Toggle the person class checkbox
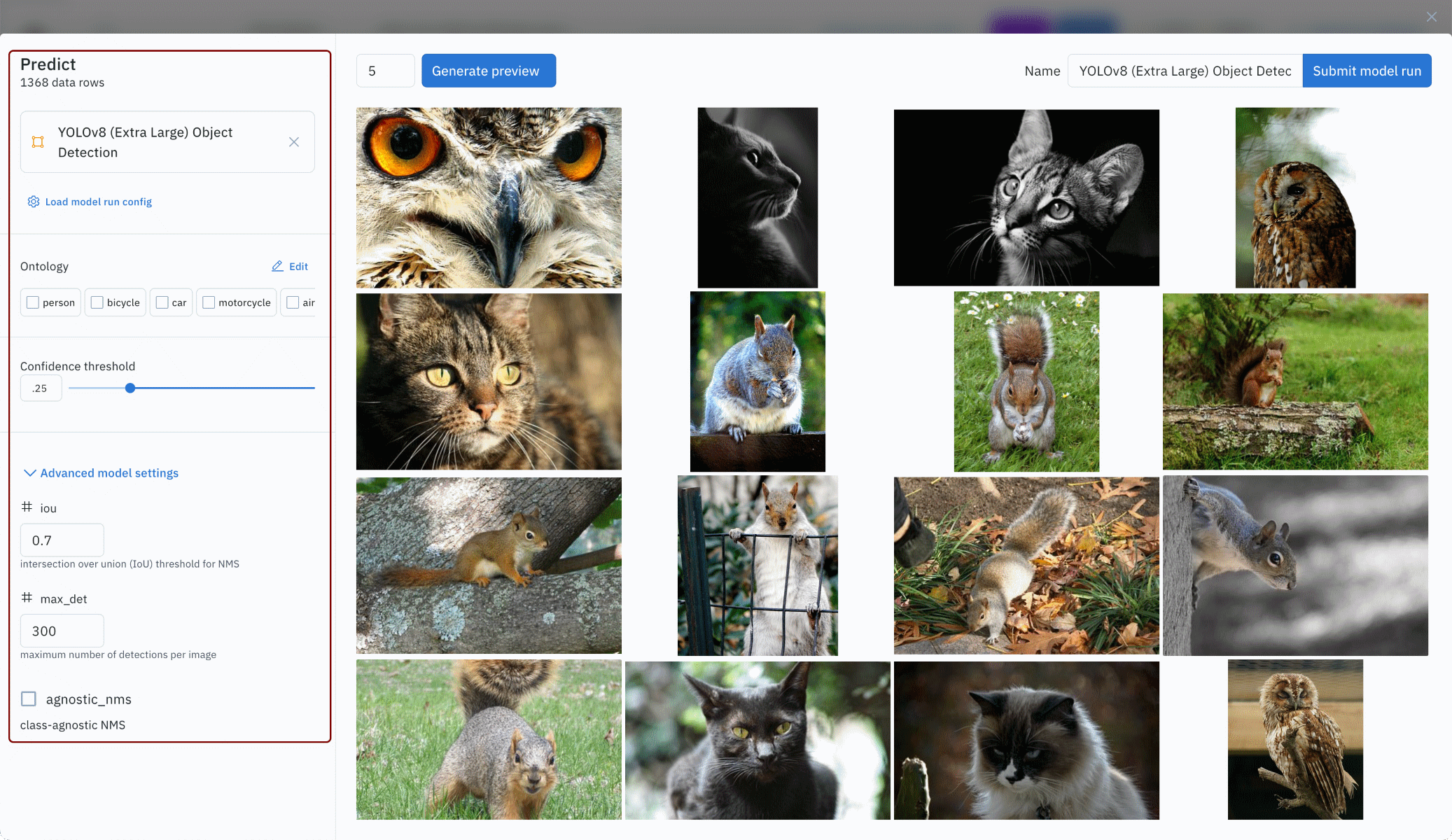Image resolution: width=1452 pixels, height=840 pixels. pos(33,302)
